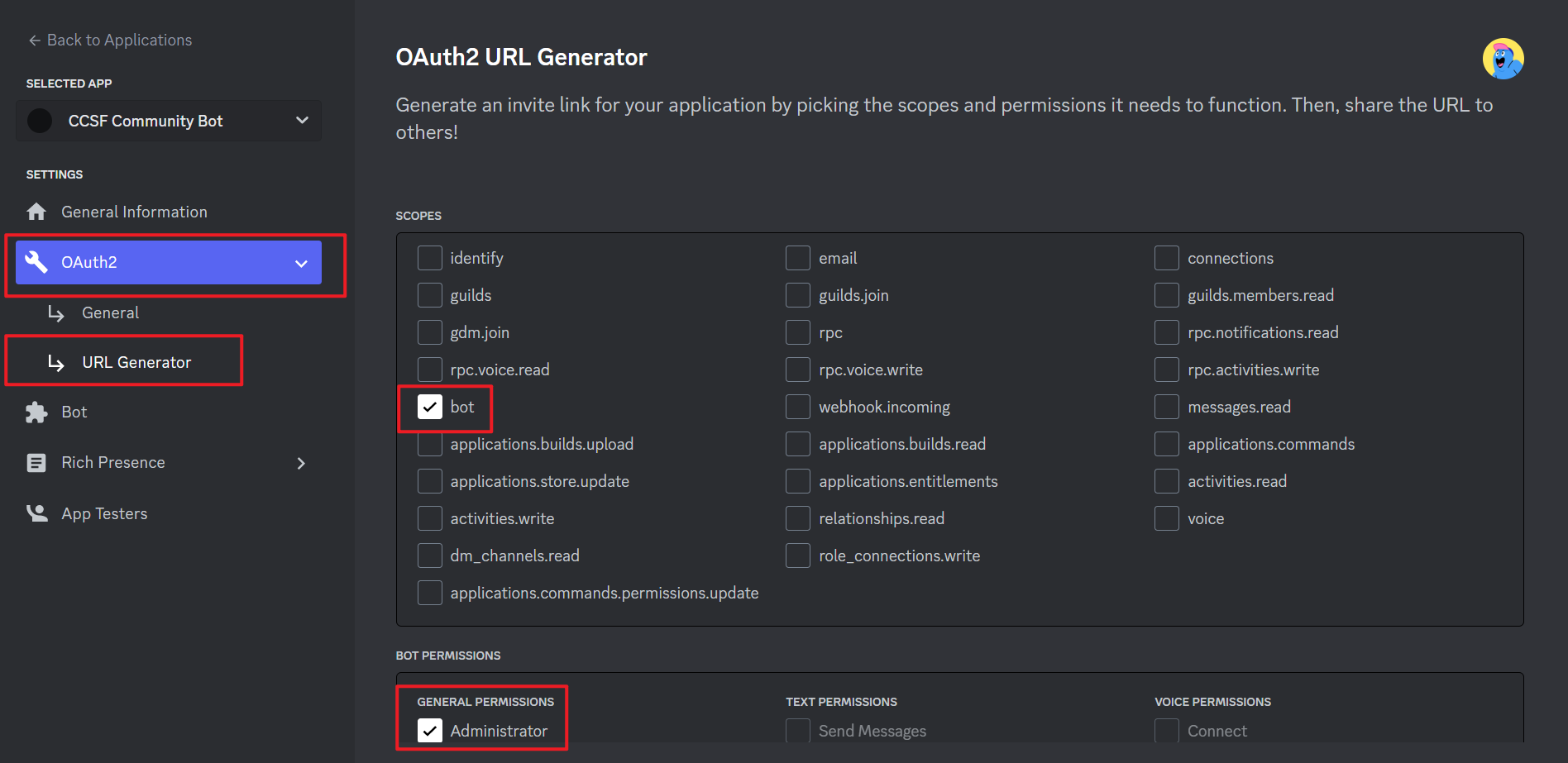Enable the applications.builds.upload scope
Screen dimensions: 1568x763
pos(430,444)
